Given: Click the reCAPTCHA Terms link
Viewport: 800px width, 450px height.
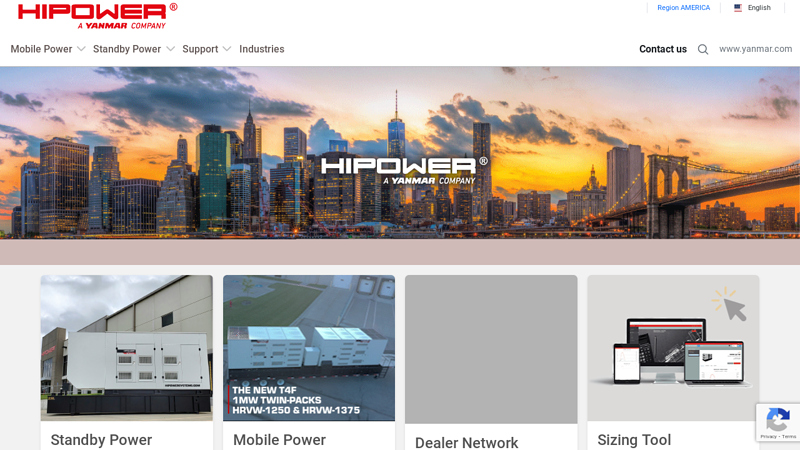Looking at the screenshot, I should [789, 437].
